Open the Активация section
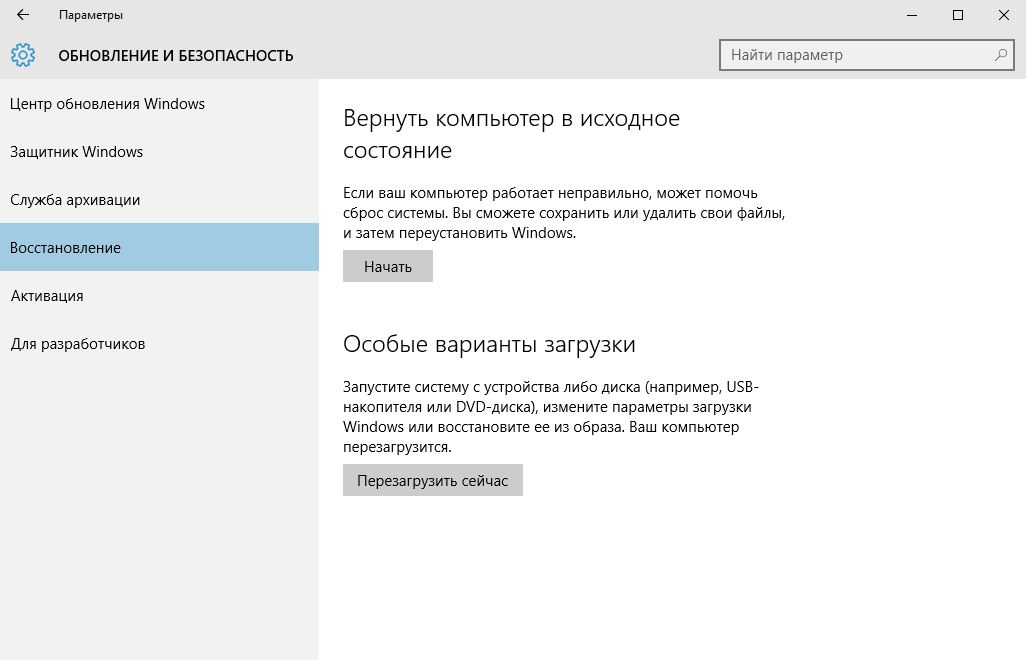 [x=159, y=296]
